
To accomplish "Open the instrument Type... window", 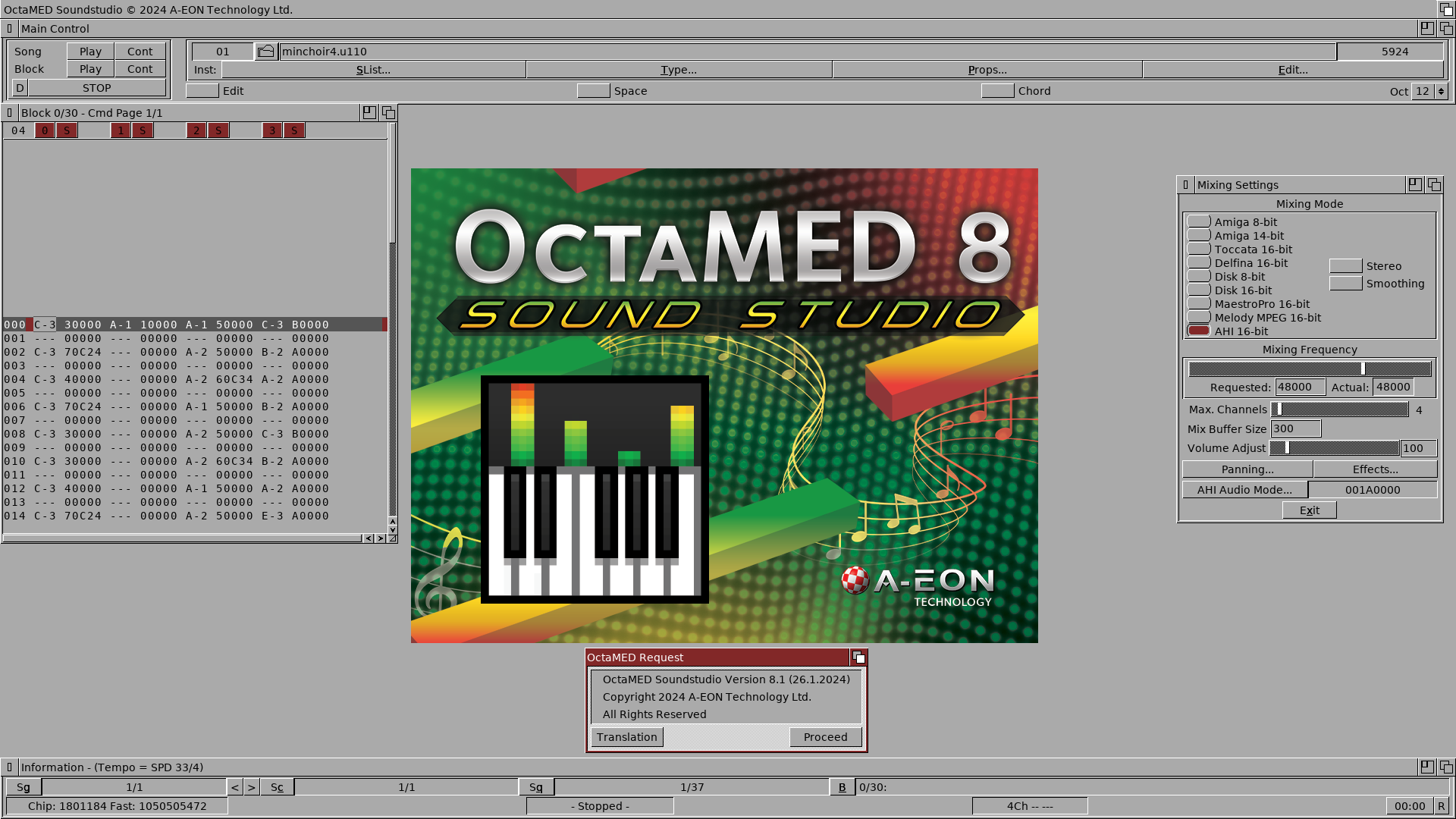I will pyautogui.click(x=679, y=70).
